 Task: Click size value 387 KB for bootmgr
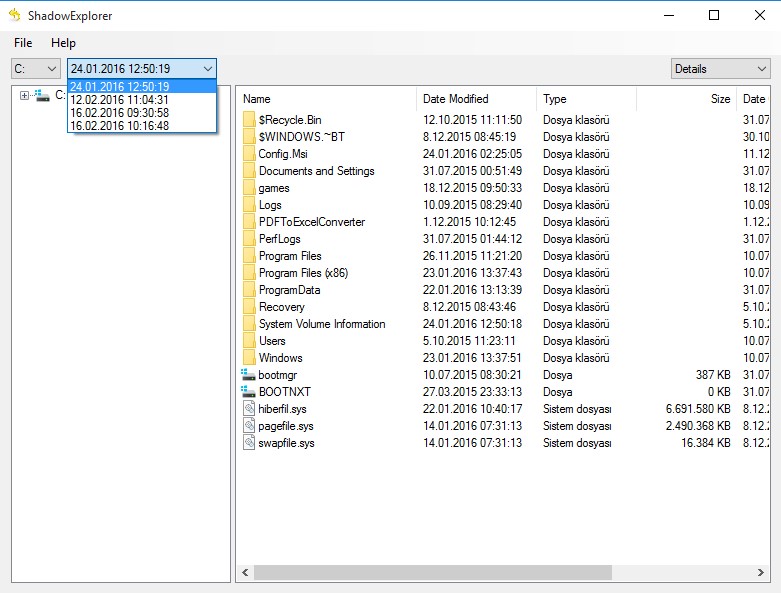713,375
